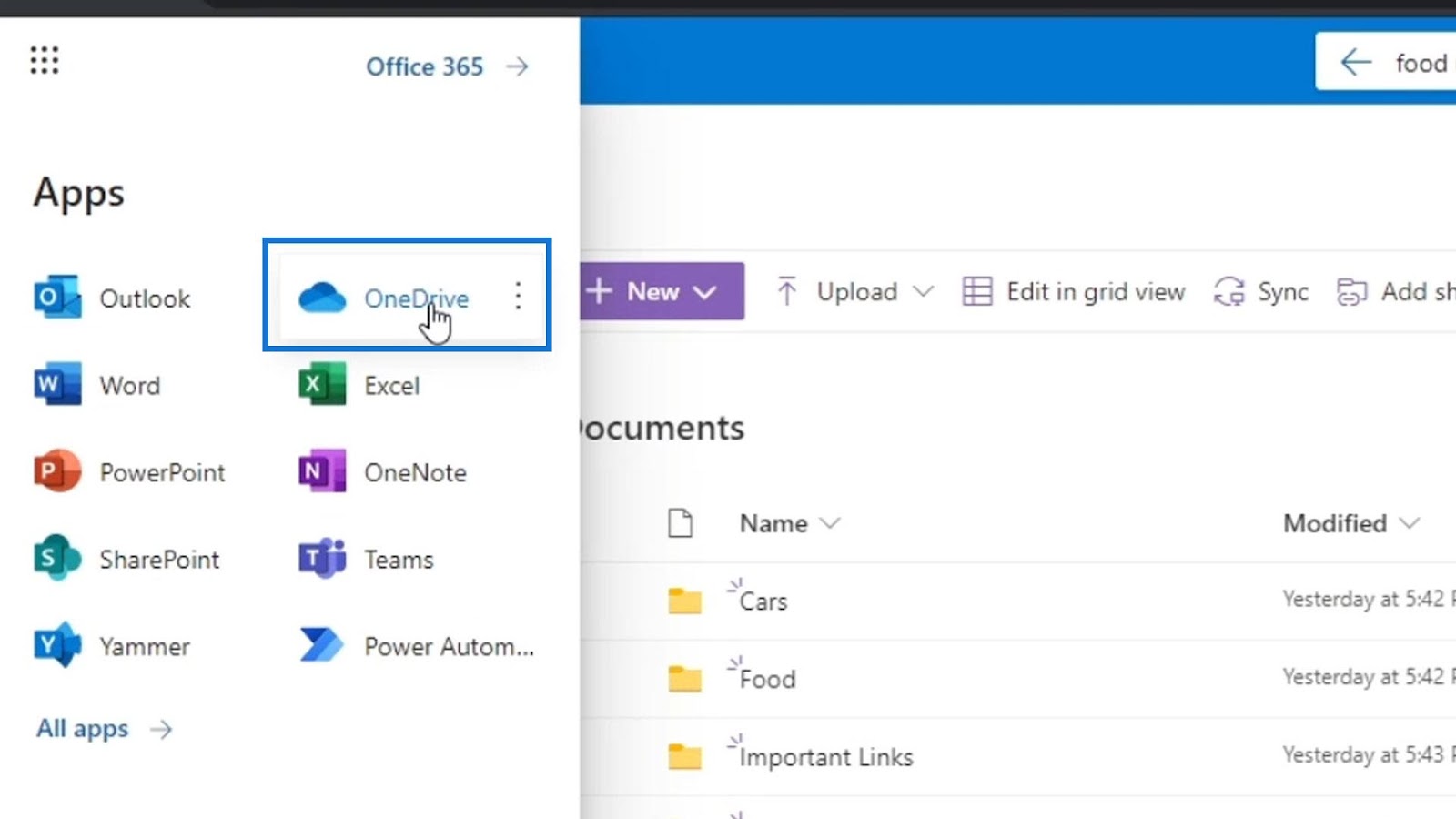Click the Excel text label
Viewport: 1456px width, 819px height.
tap(392, 386)
